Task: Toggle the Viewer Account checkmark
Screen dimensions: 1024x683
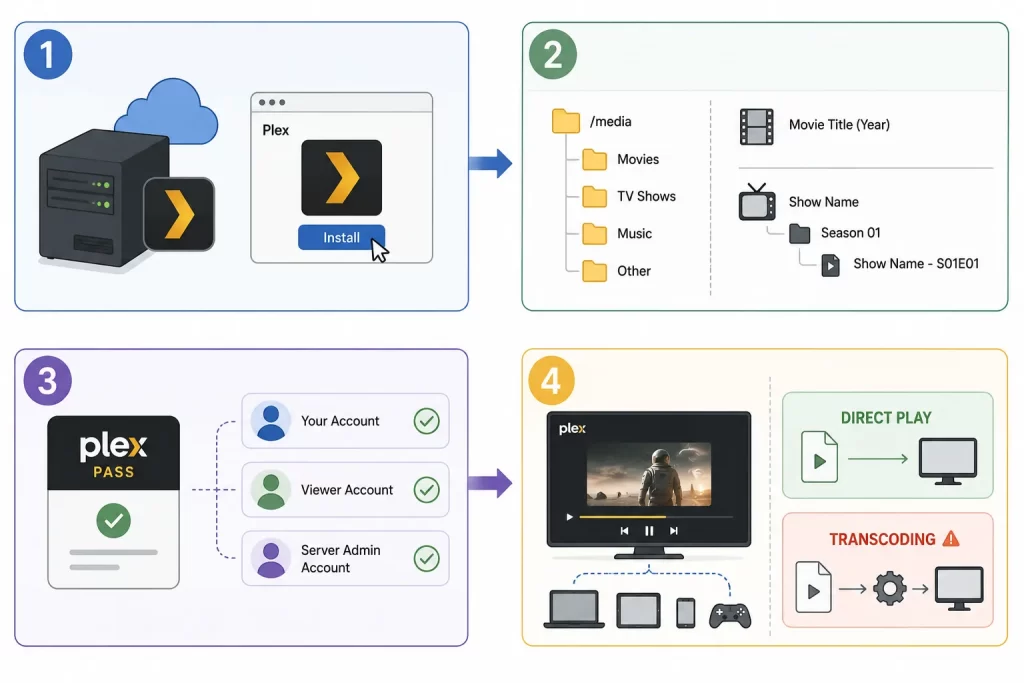Action: 426,490
